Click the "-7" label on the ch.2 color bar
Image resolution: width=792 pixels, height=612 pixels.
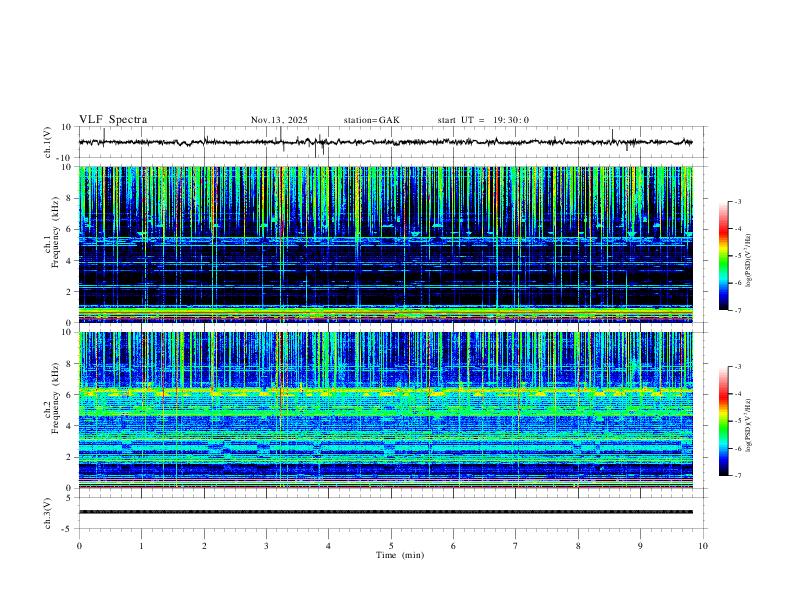point(737,475)
